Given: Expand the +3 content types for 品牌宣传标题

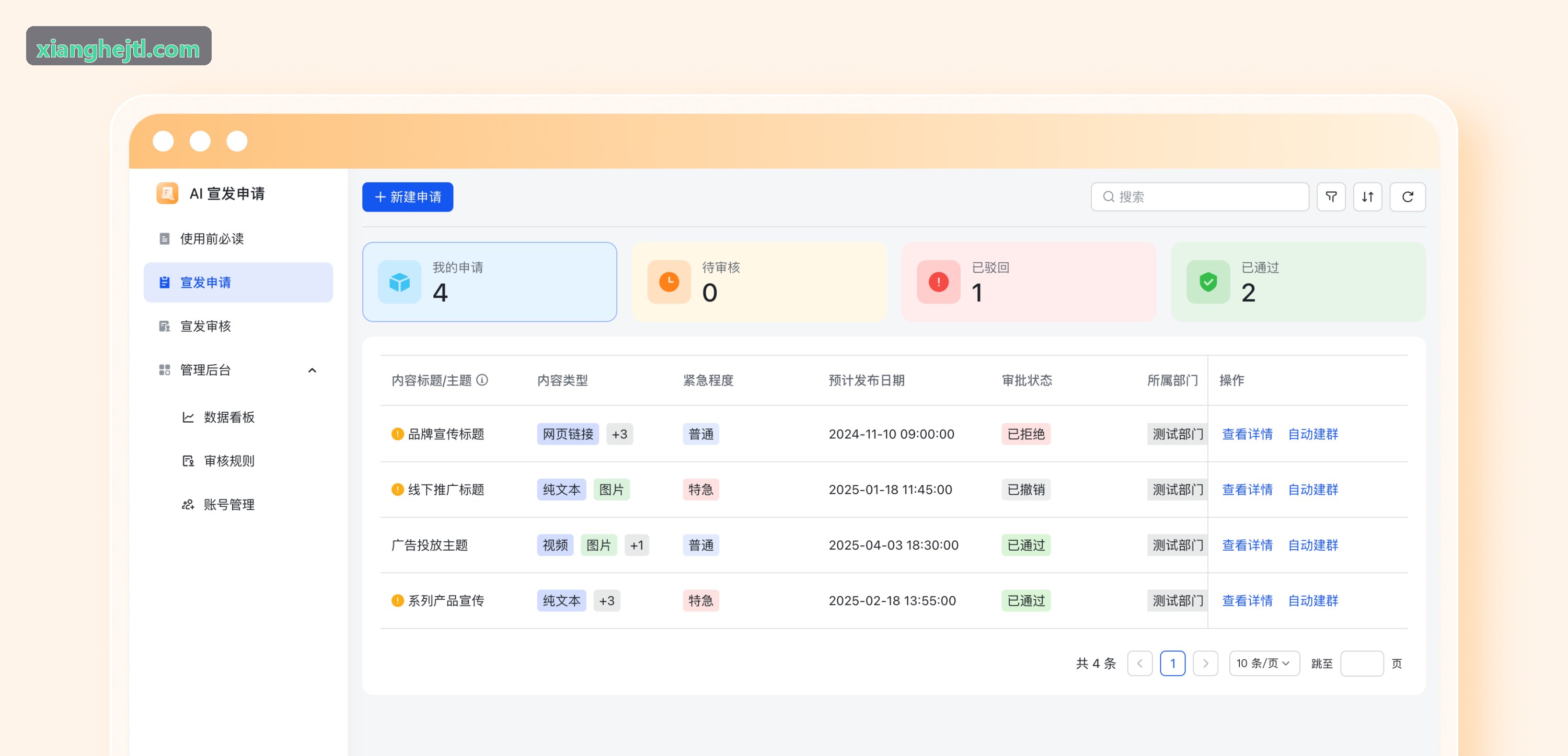Looking at the screenshot, I should 619,434.
